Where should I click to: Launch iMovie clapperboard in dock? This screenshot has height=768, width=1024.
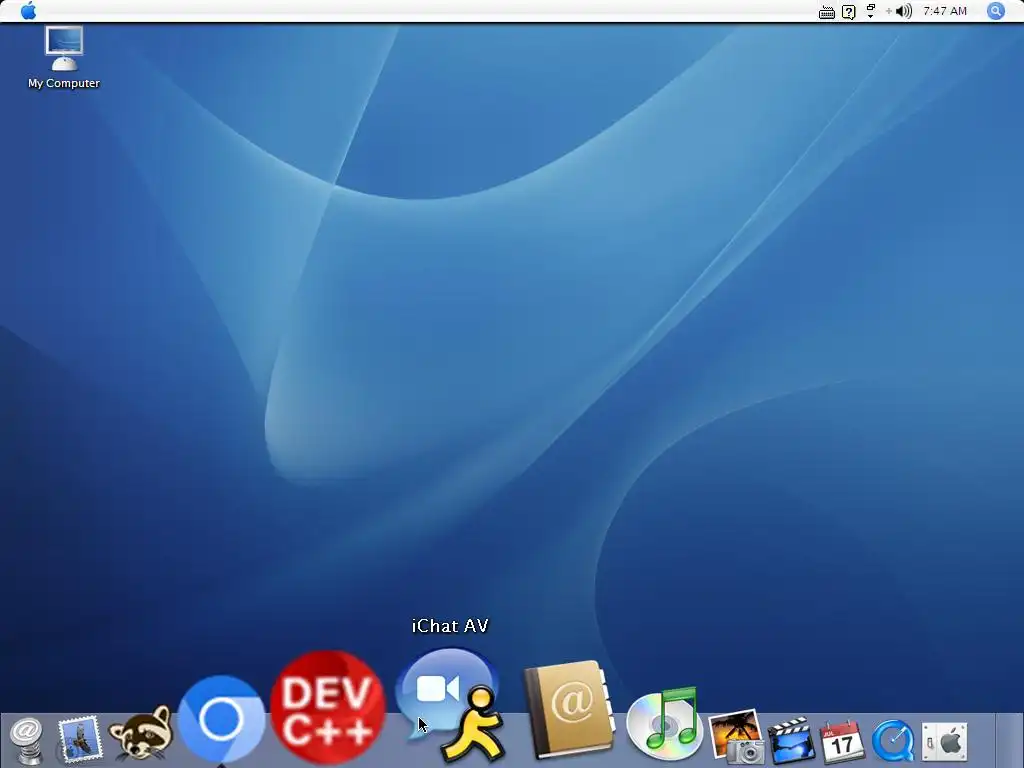(x=791, y=740)
